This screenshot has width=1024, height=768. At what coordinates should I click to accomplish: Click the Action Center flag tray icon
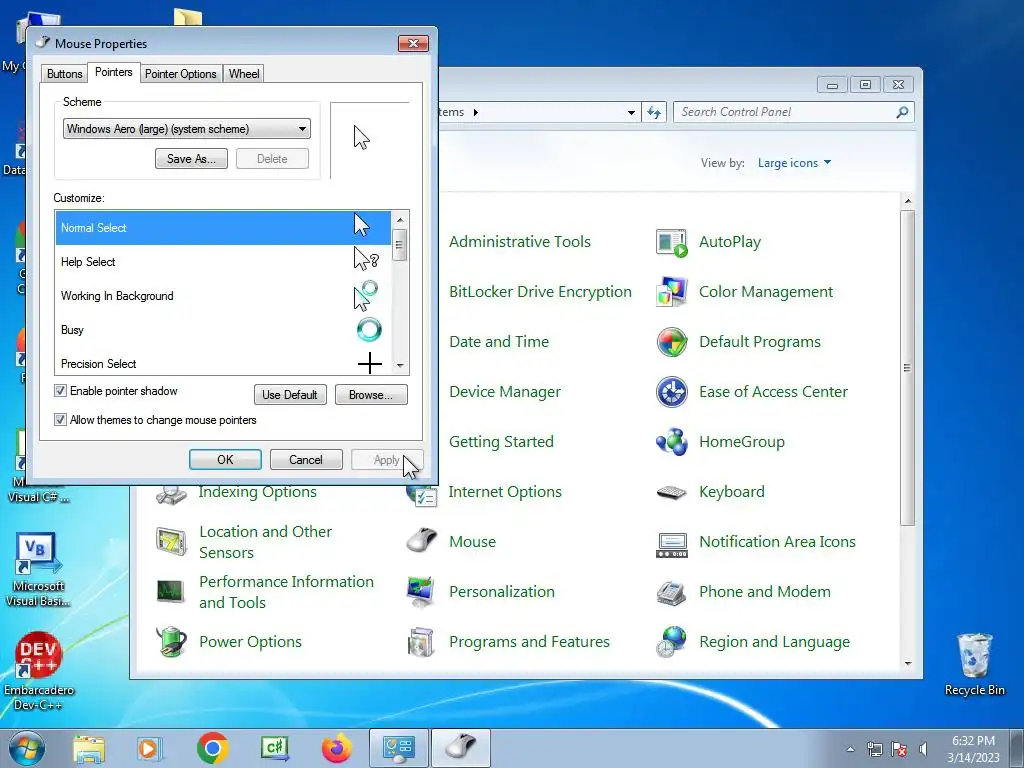[899, 749]
